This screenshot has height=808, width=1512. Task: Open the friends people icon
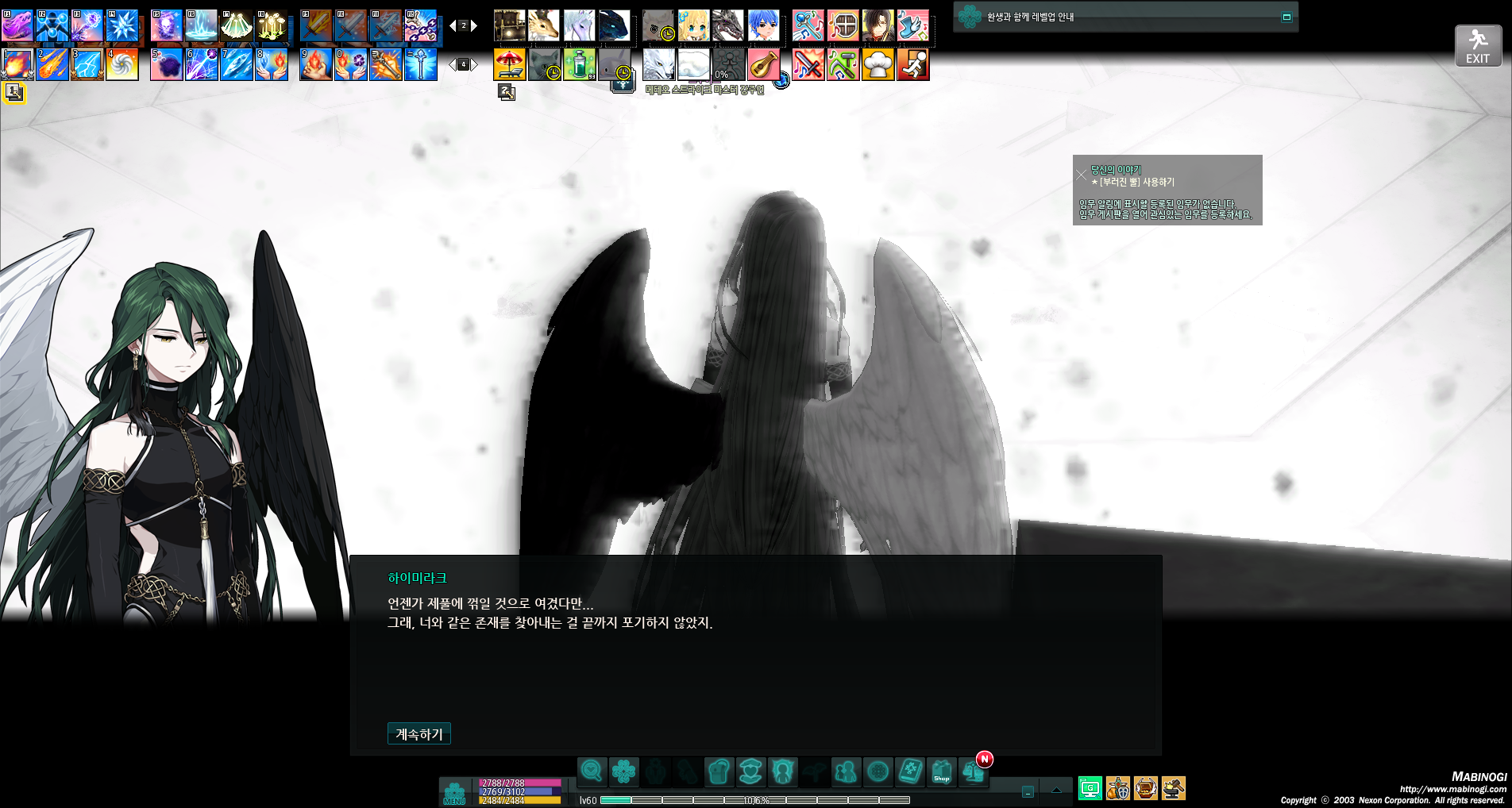[846, 771]
